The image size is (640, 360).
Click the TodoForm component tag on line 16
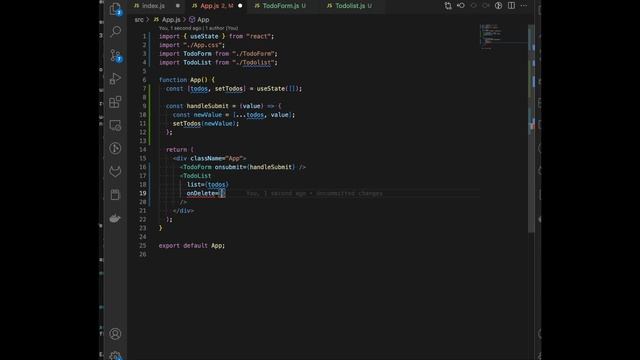point(197,167)
